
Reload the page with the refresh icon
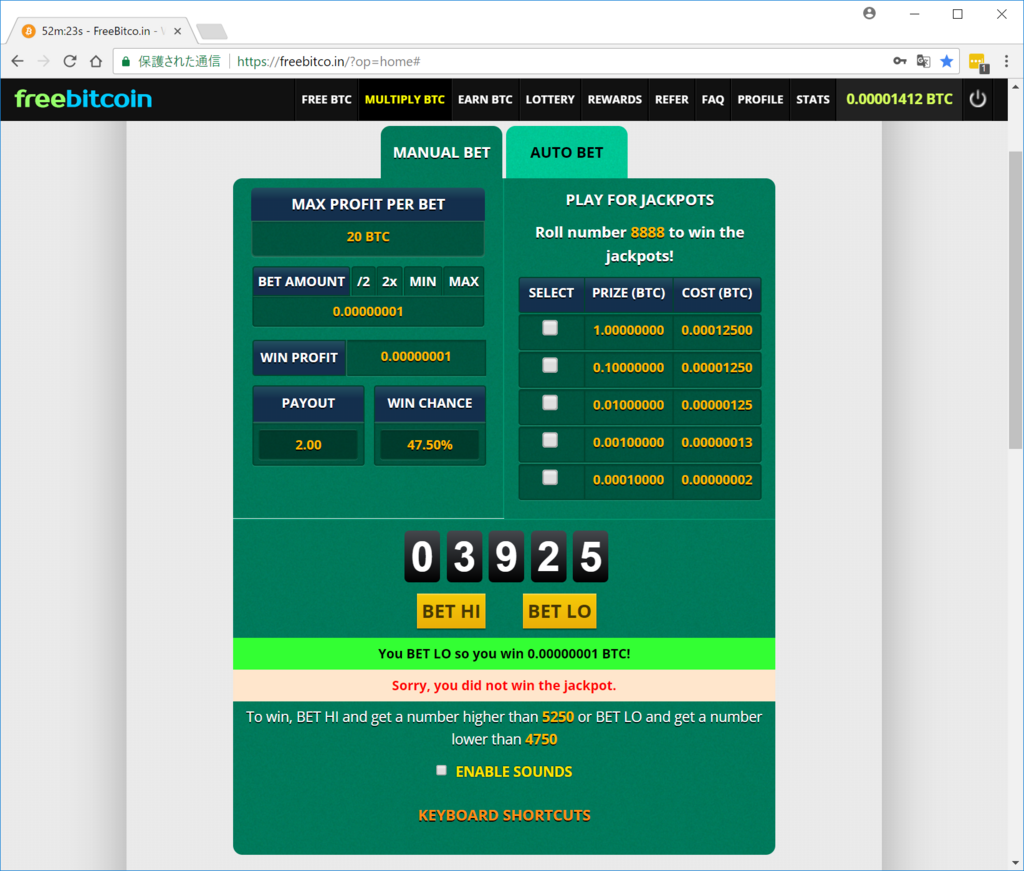[68, 61]
